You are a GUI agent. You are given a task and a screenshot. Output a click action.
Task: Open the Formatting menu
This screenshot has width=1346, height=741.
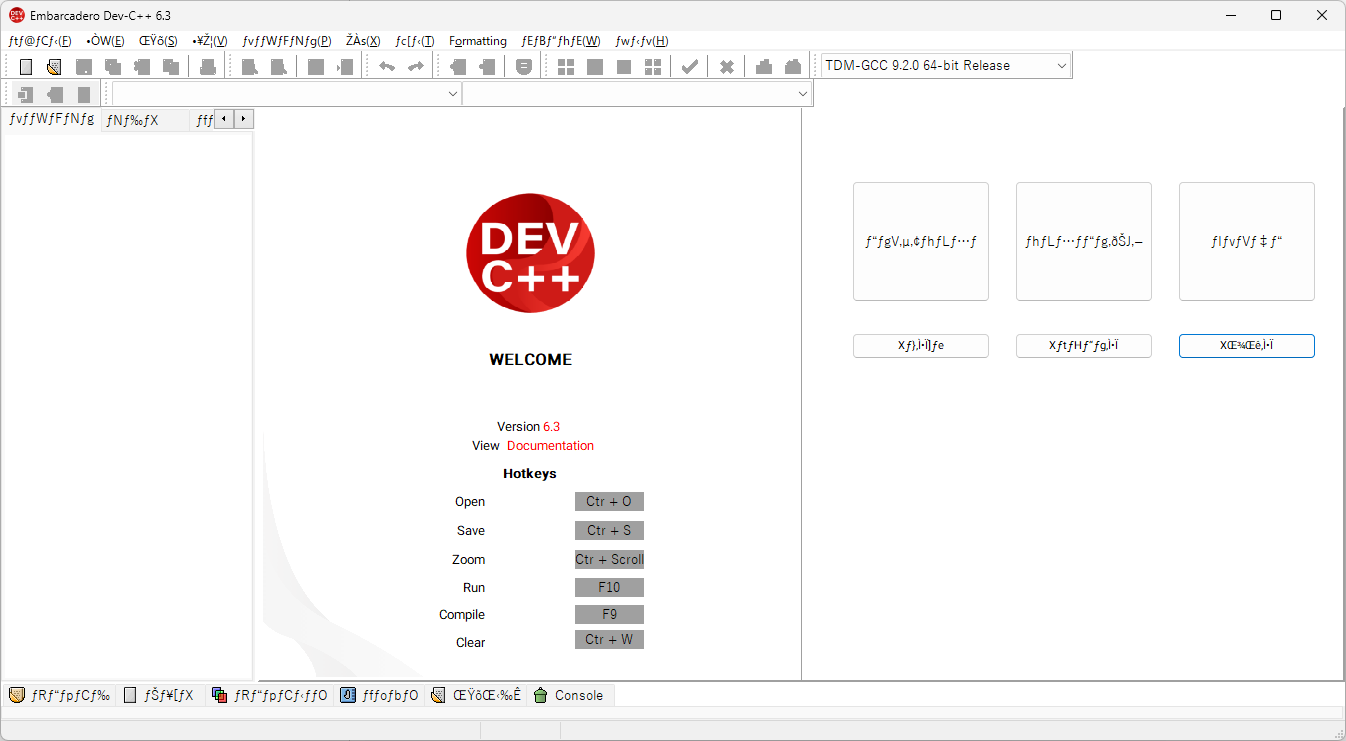coord(477,41)
